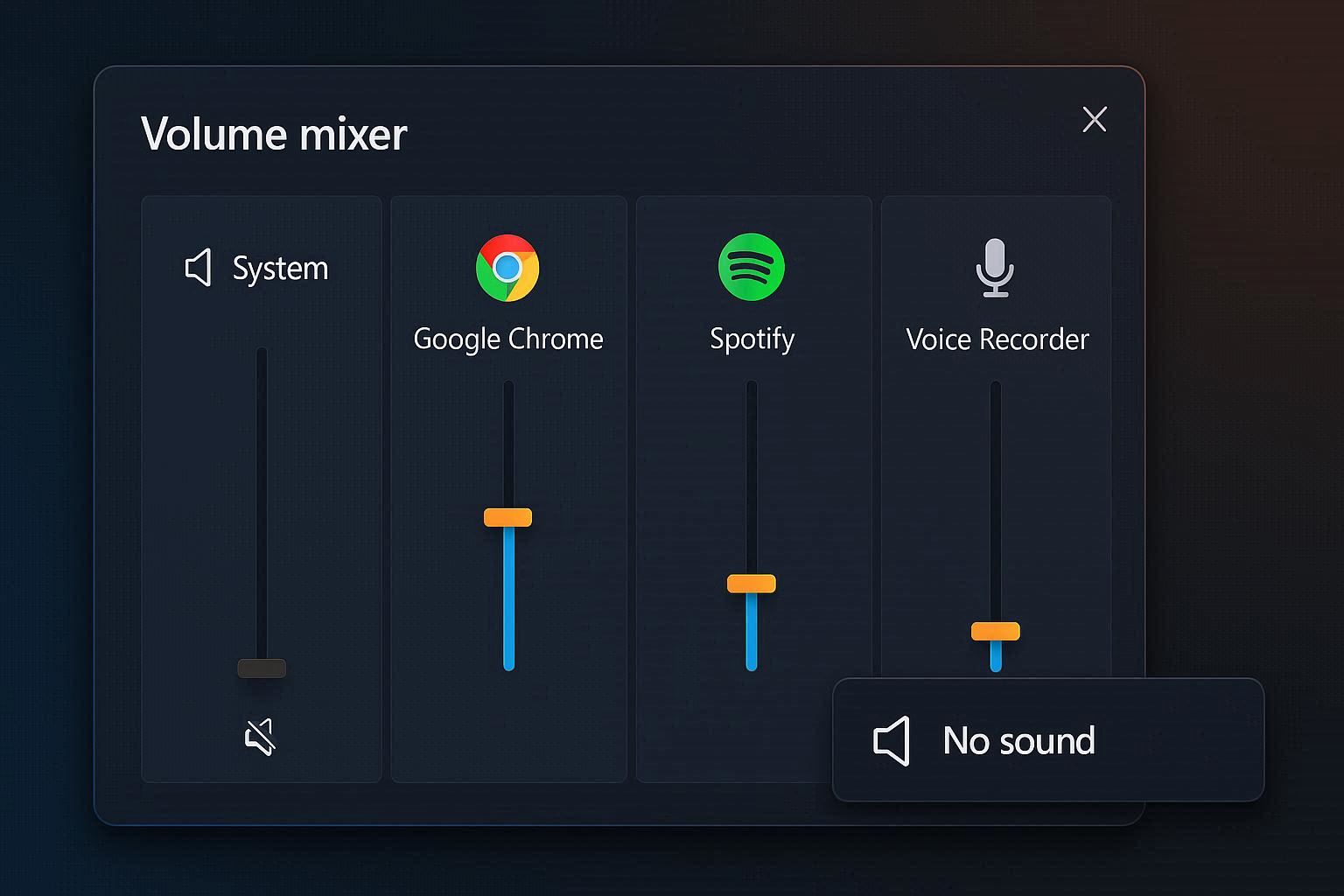Click the Voice Recorder microphone icon
This screenshot has height=896, width=1344.
995,268
